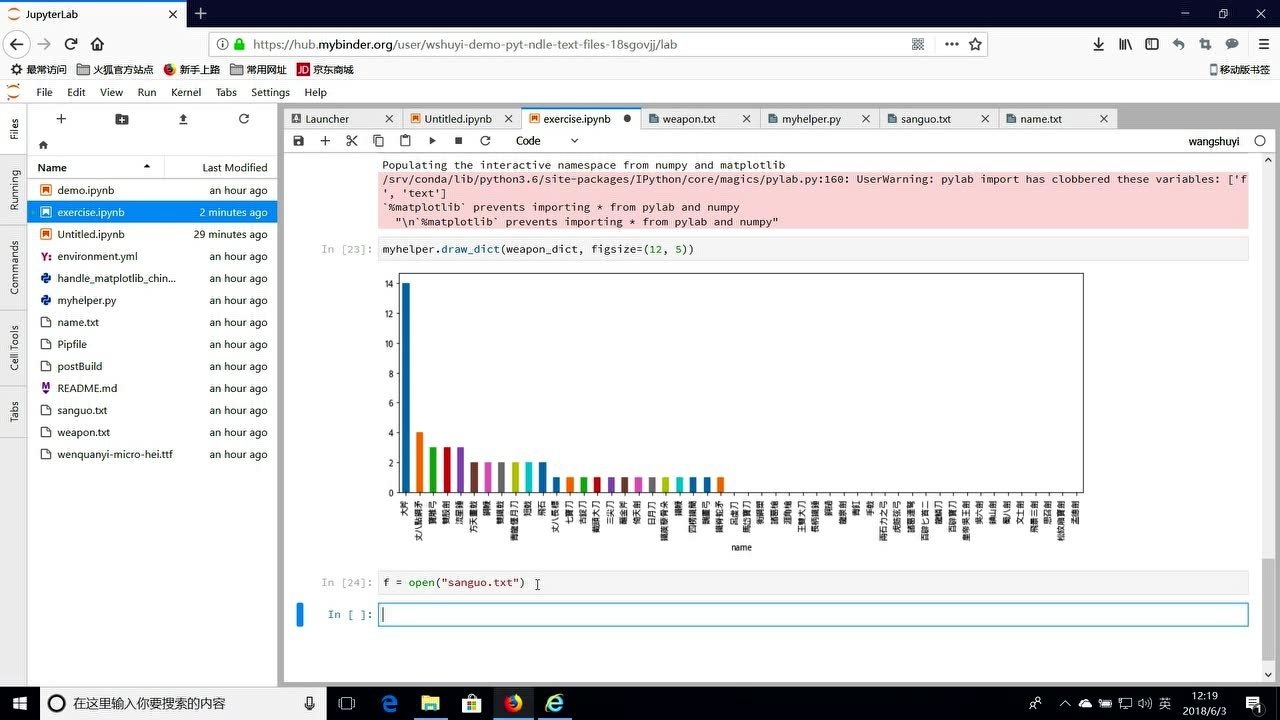Save the exercise.ipynb notebook
This screenshot has height=720, width=1280.
298,140
